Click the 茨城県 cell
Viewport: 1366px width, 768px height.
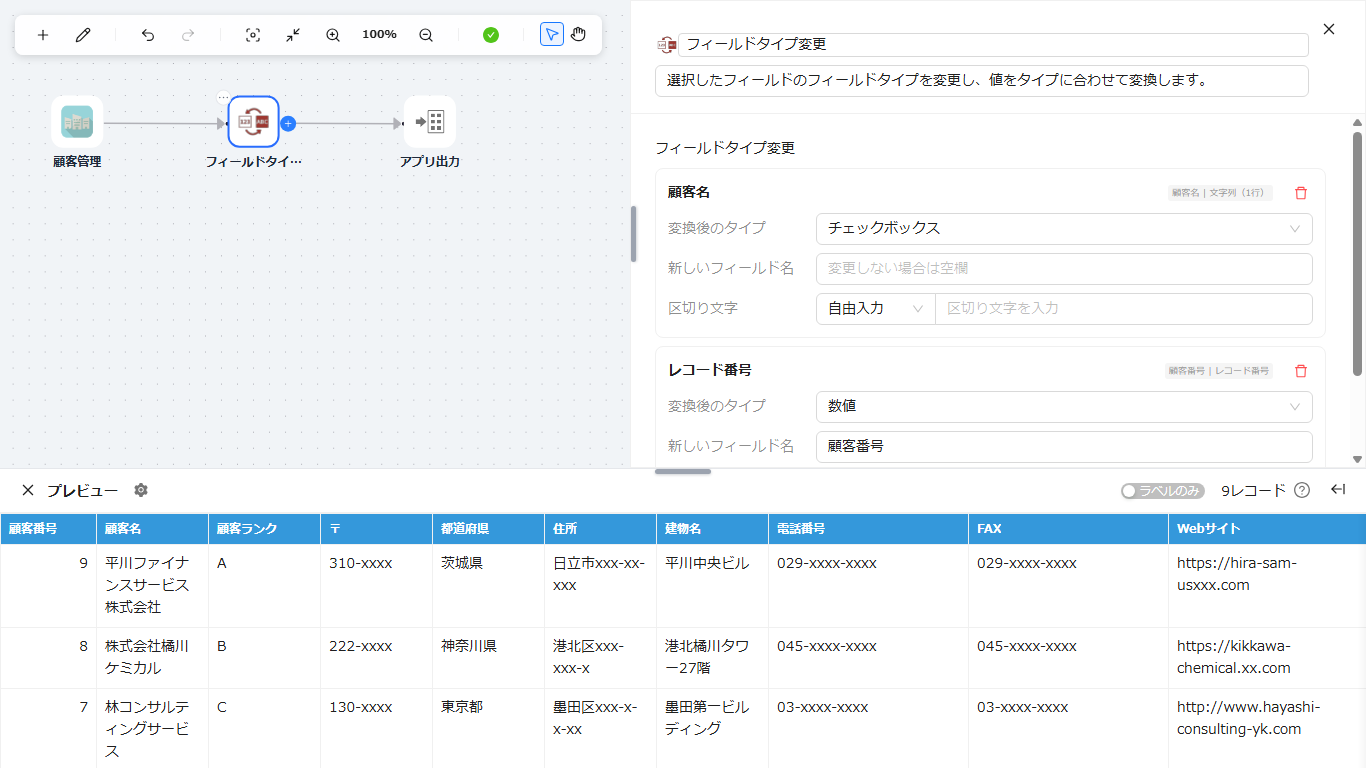pyautogui.click(x=489, y=586)
